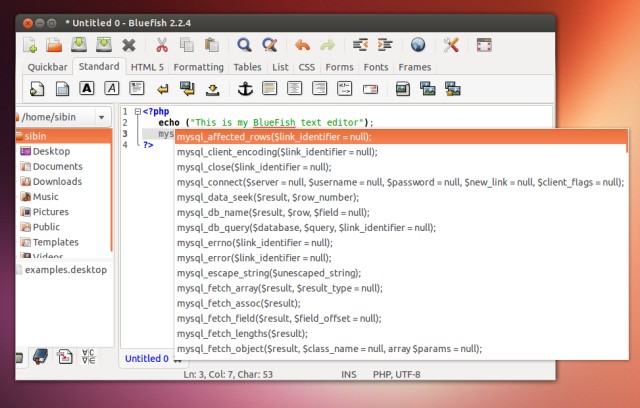Preview in browser with the globe icon
Image resolution: width=640 pixels, height=408 pixels.
coord(418,44)
